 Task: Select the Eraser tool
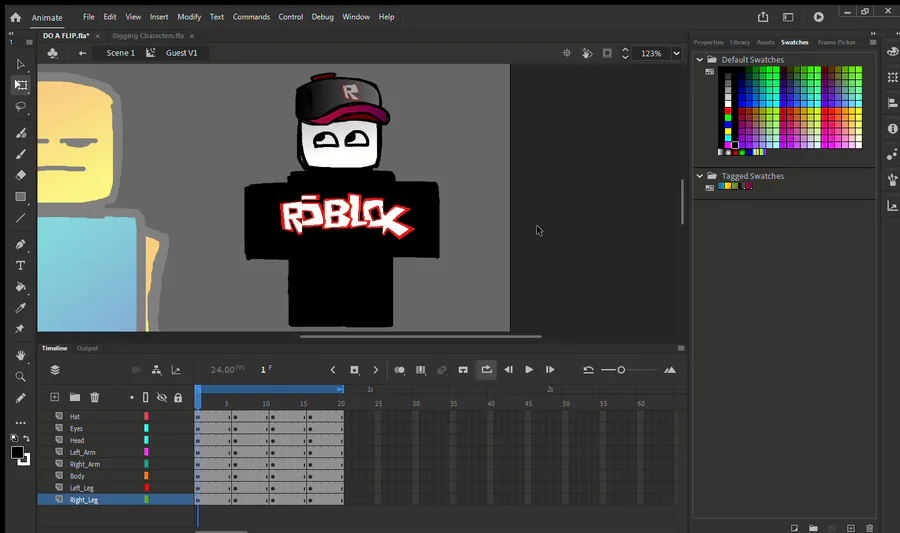21,175
